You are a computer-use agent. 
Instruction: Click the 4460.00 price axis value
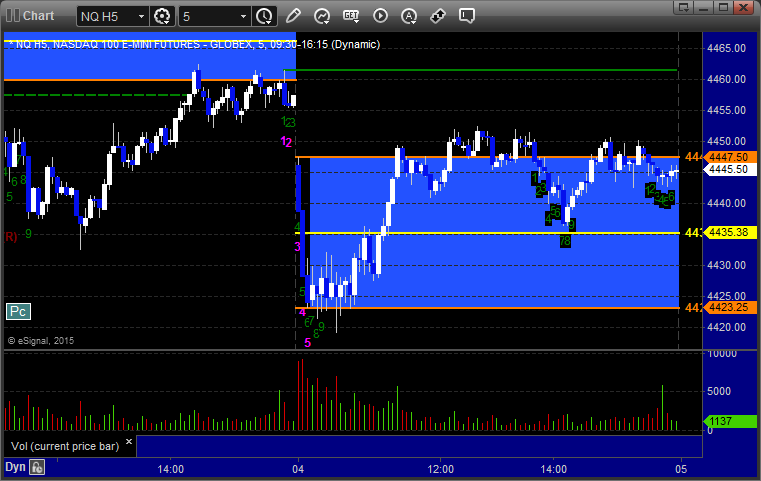coord(727,79)
